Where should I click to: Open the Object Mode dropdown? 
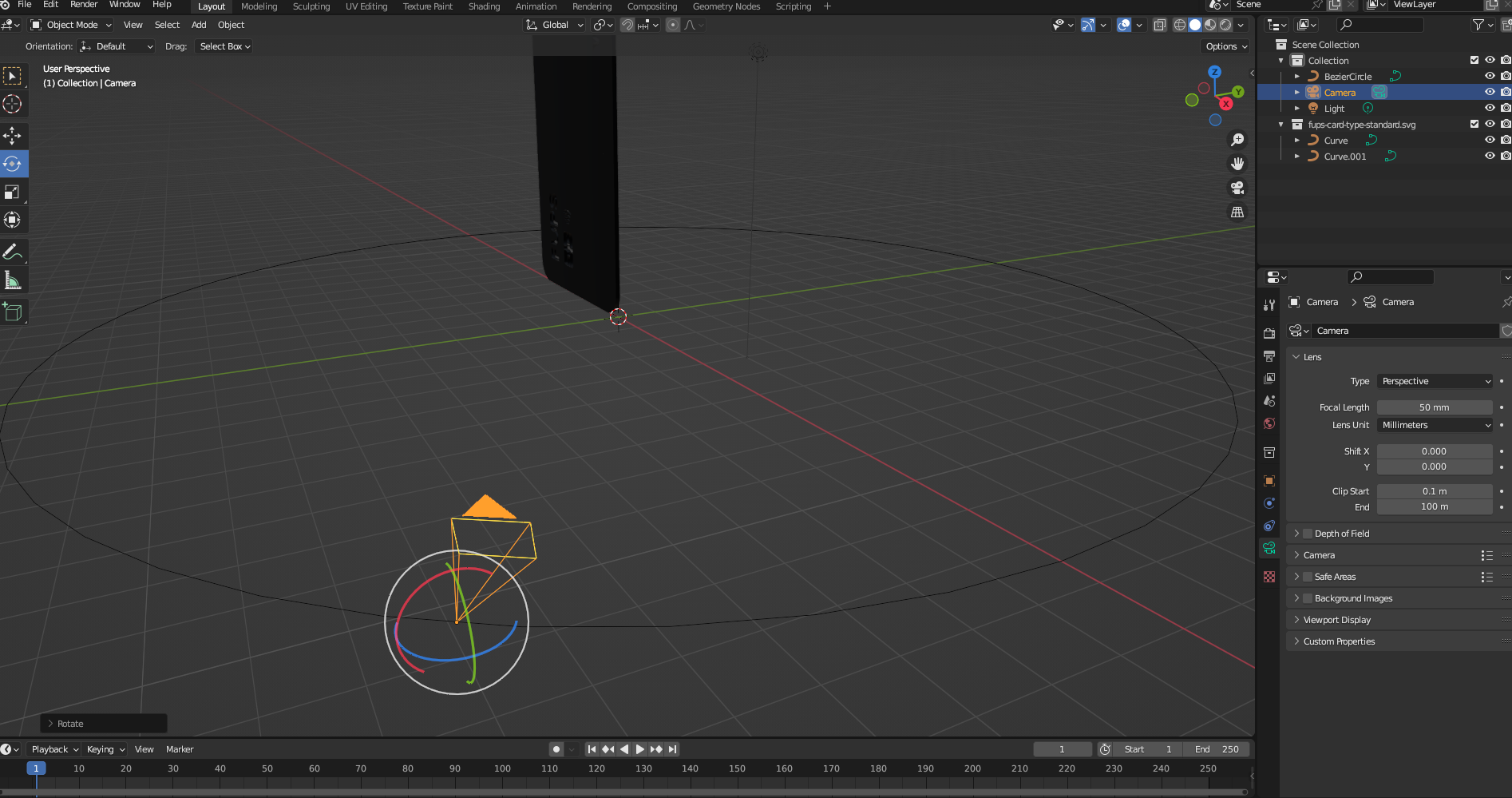[72, 26]
